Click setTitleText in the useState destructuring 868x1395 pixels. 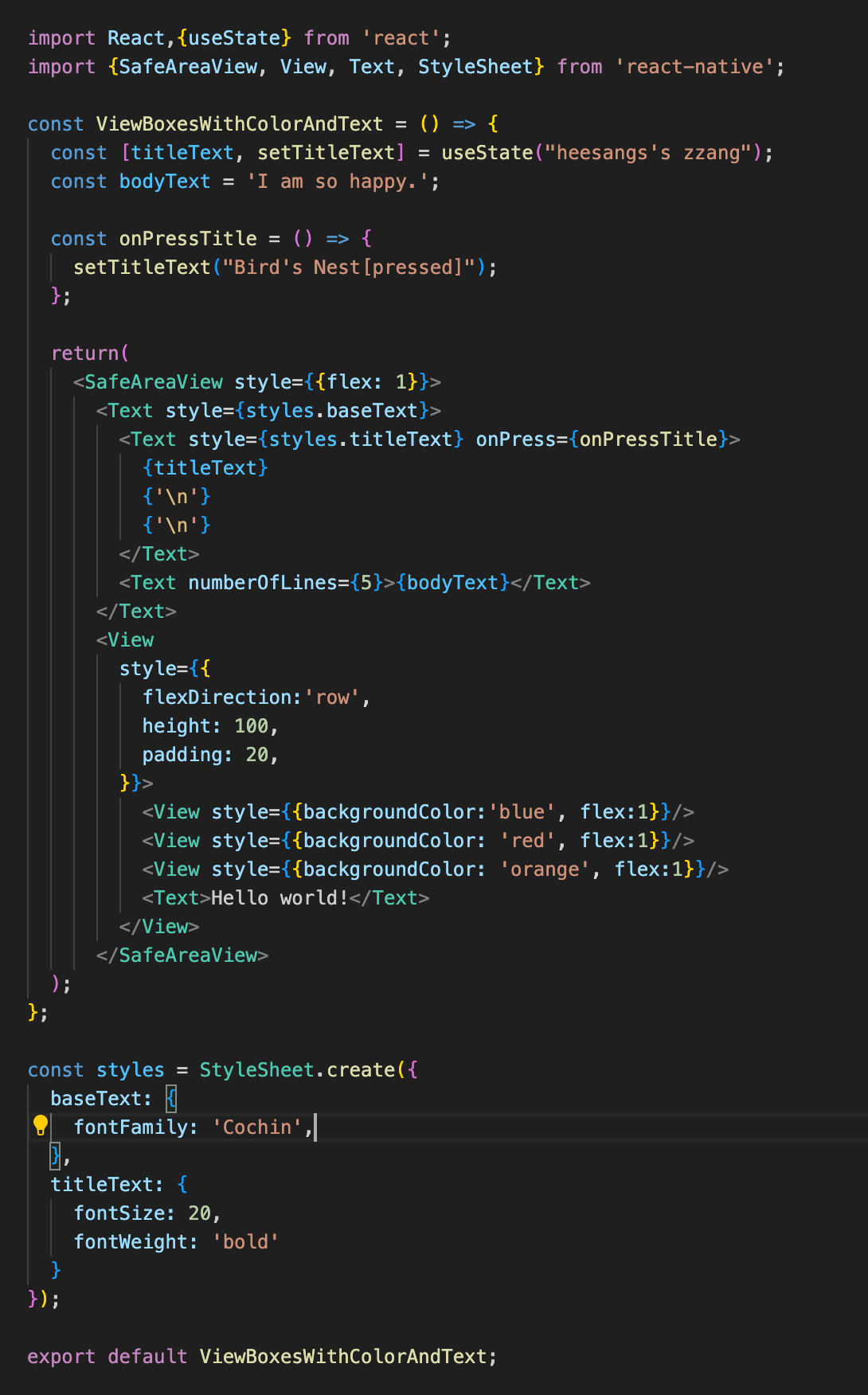point(326,153)
